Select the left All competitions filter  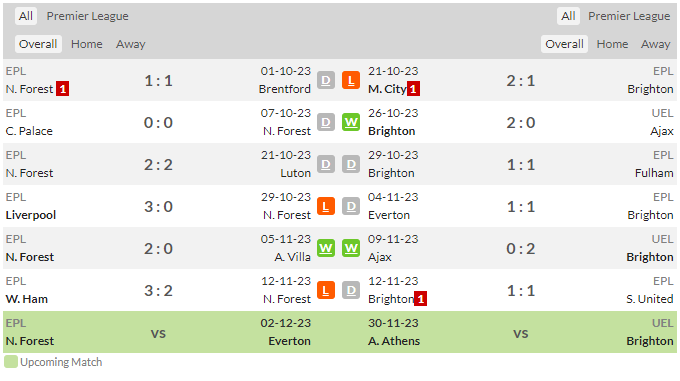click(x=26, y=16)
